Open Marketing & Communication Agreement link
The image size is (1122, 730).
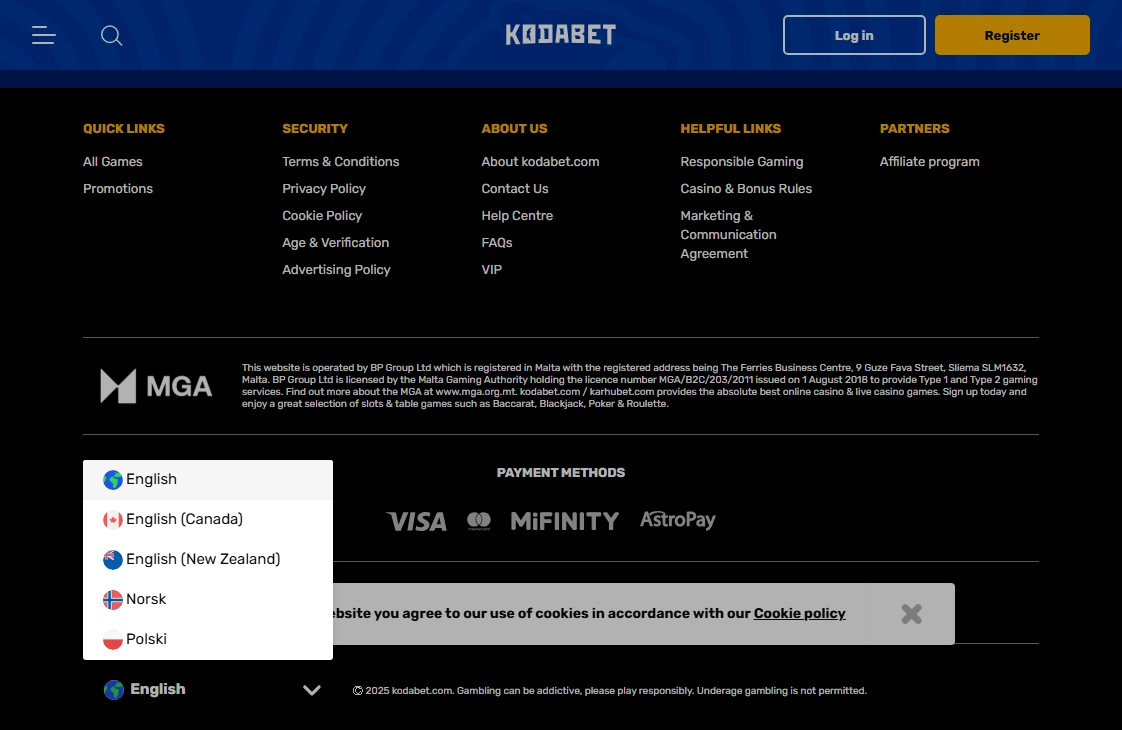coord(728,235)
